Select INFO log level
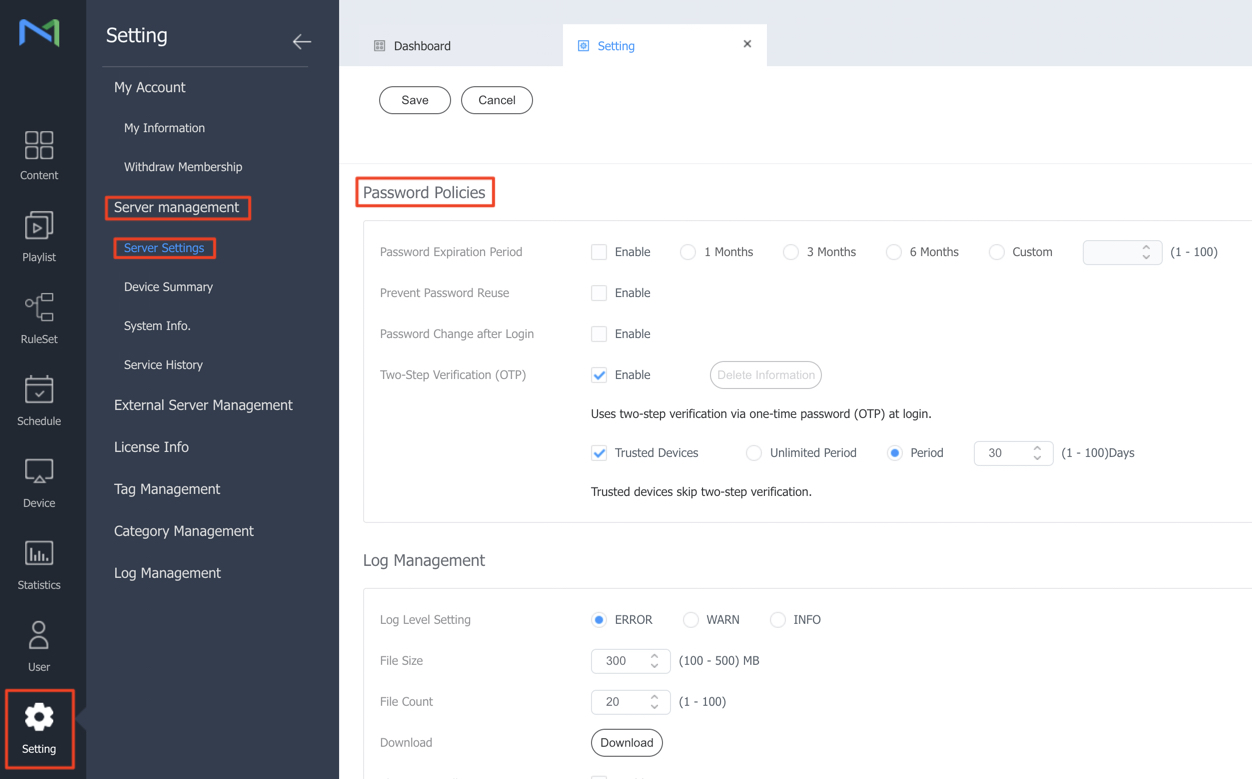1252x779 pixels. pos(778,620)
